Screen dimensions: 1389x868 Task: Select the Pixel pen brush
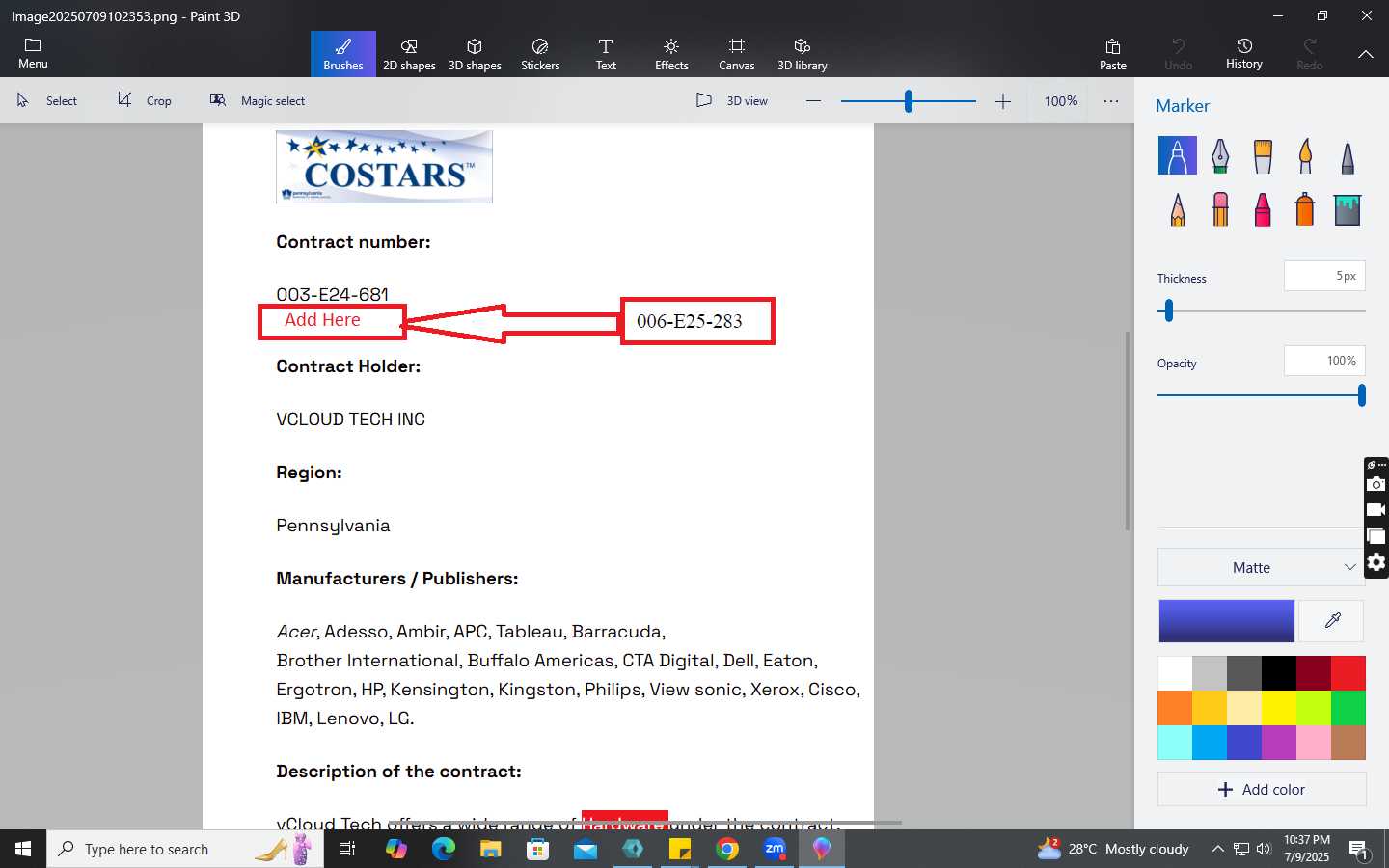coord(1348,155)
